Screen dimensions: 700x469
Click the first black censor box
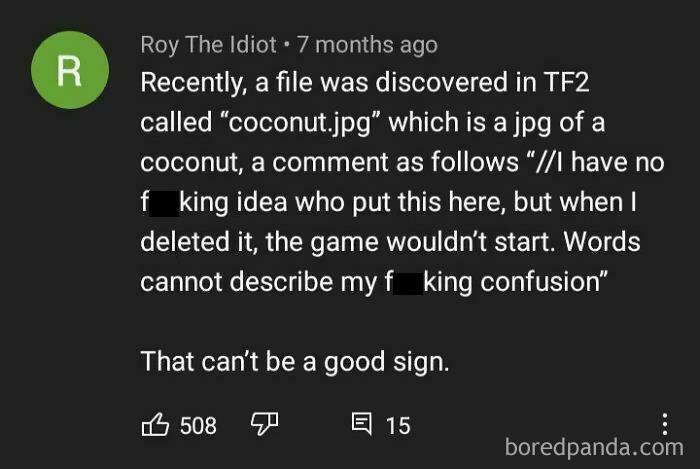click(x=163, y=201)
